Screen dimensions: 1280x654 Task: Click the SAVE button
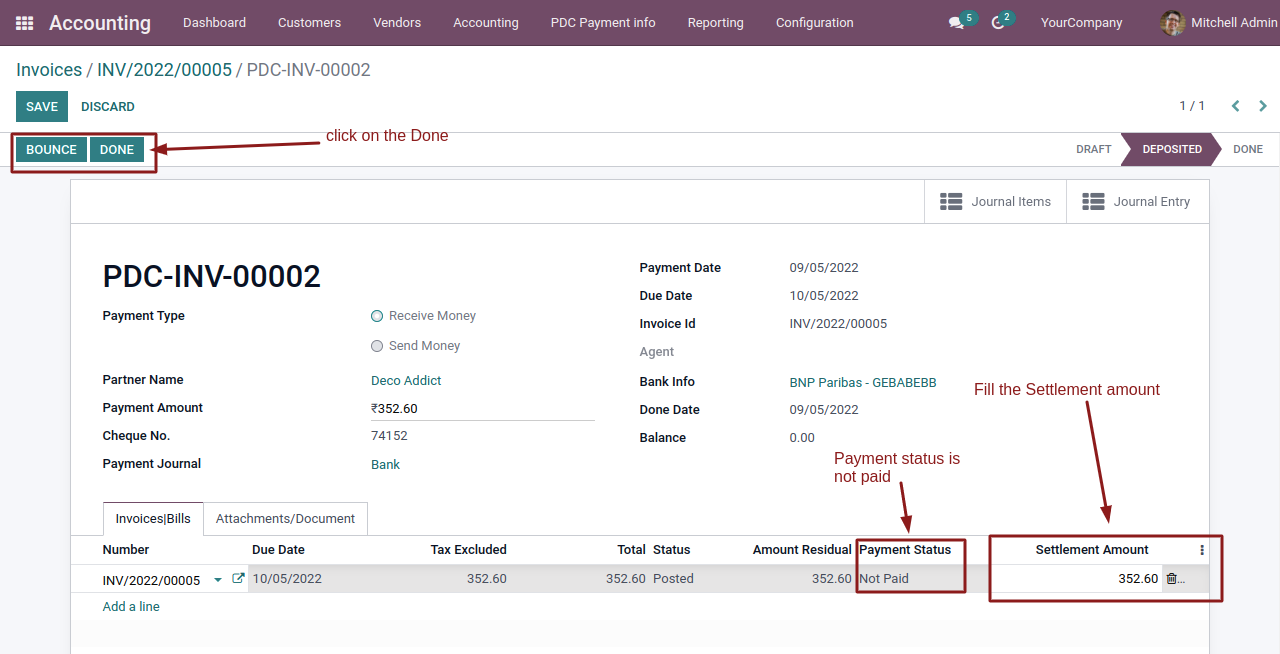click(x=42, y=107)
